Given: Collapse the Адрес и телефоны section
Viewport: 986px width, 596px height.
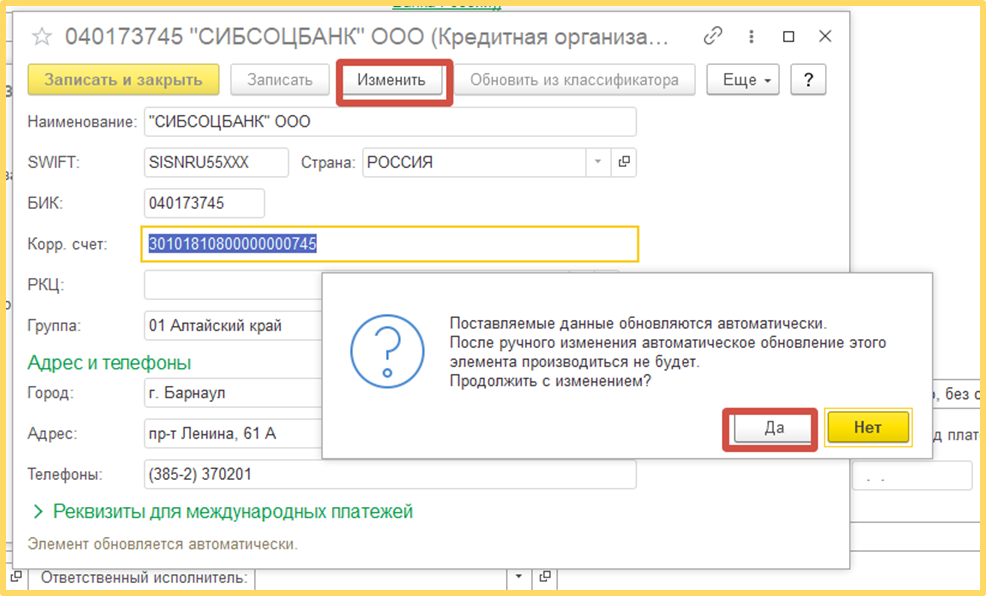Looking at the screenshot, I should pyautogui.click(x=109, y=363).
